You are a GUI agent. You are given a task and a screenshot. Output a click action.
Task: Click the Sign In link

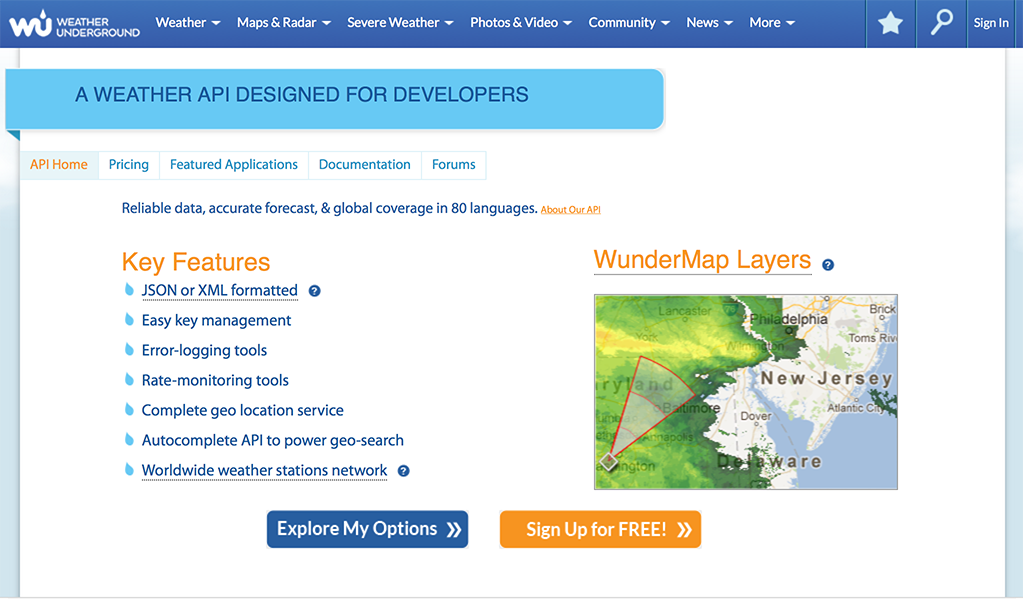coord(990,23)
